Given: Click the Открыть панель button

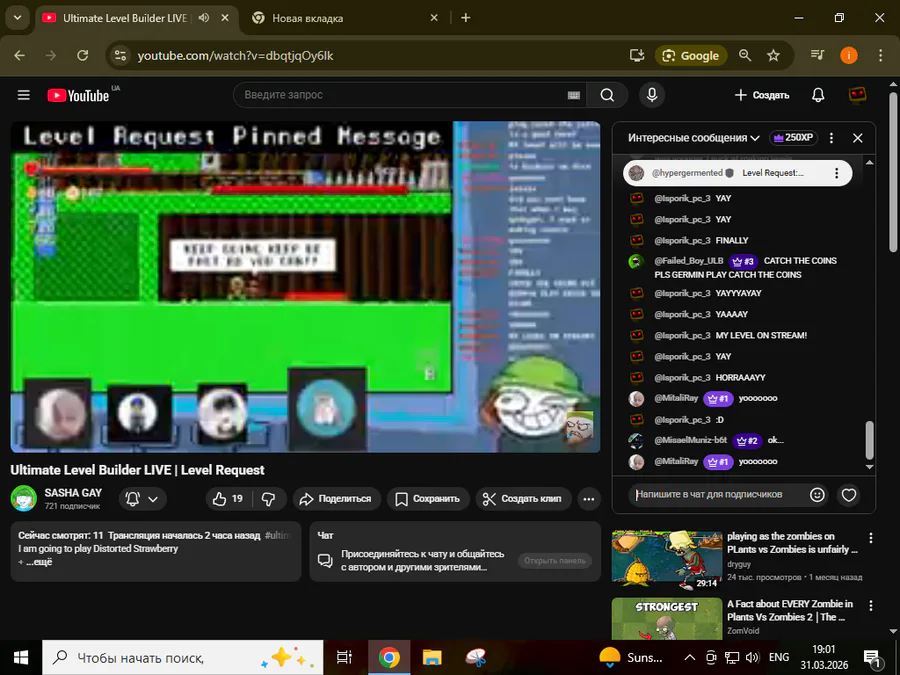Looking at the screenshot, I should pos(554,561).
